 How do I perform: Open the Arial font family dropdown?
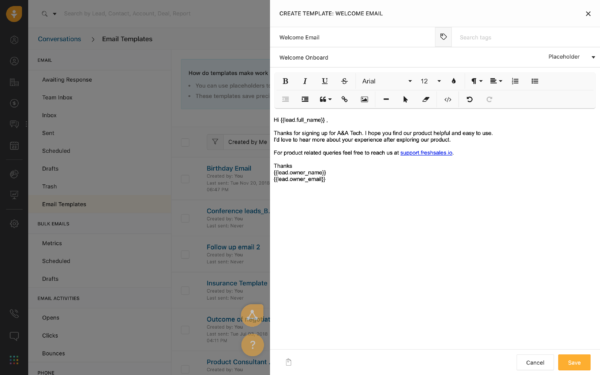(x=386, y=81)
